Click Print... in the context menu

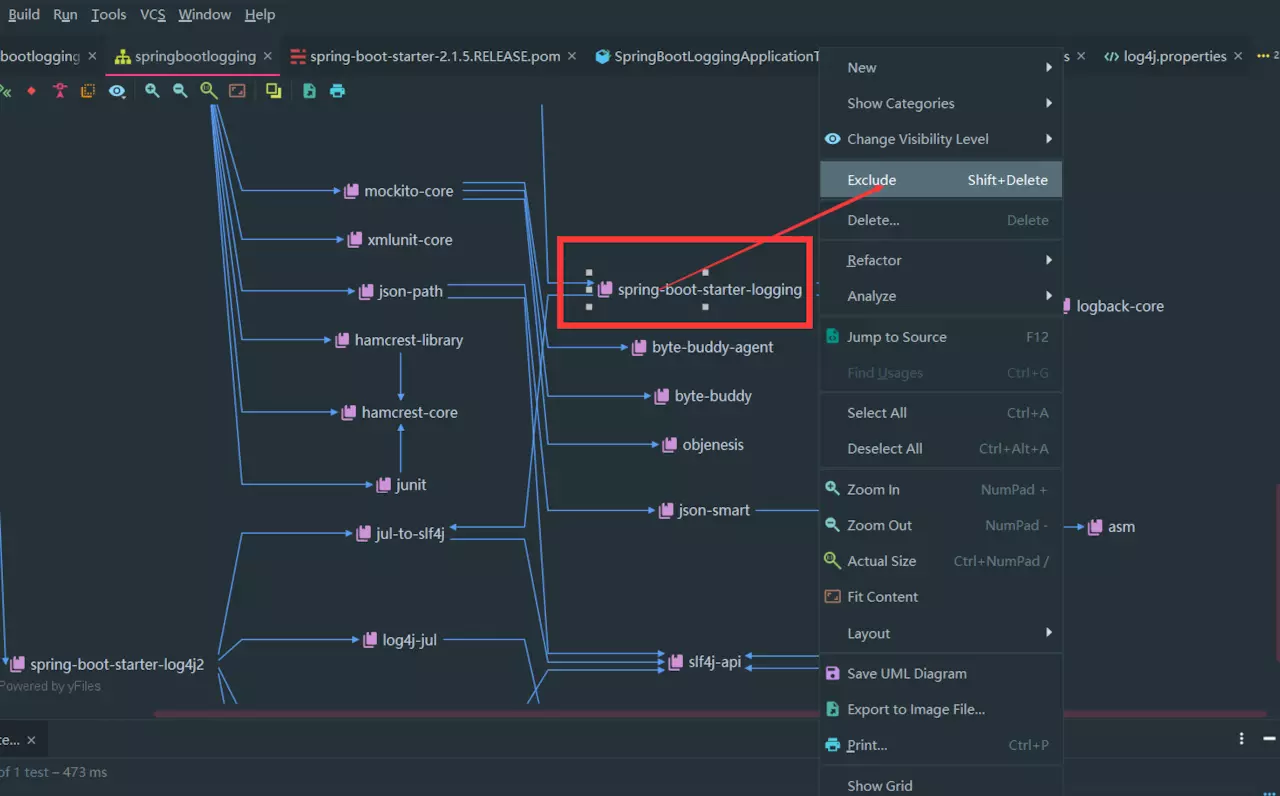[940, 745]
